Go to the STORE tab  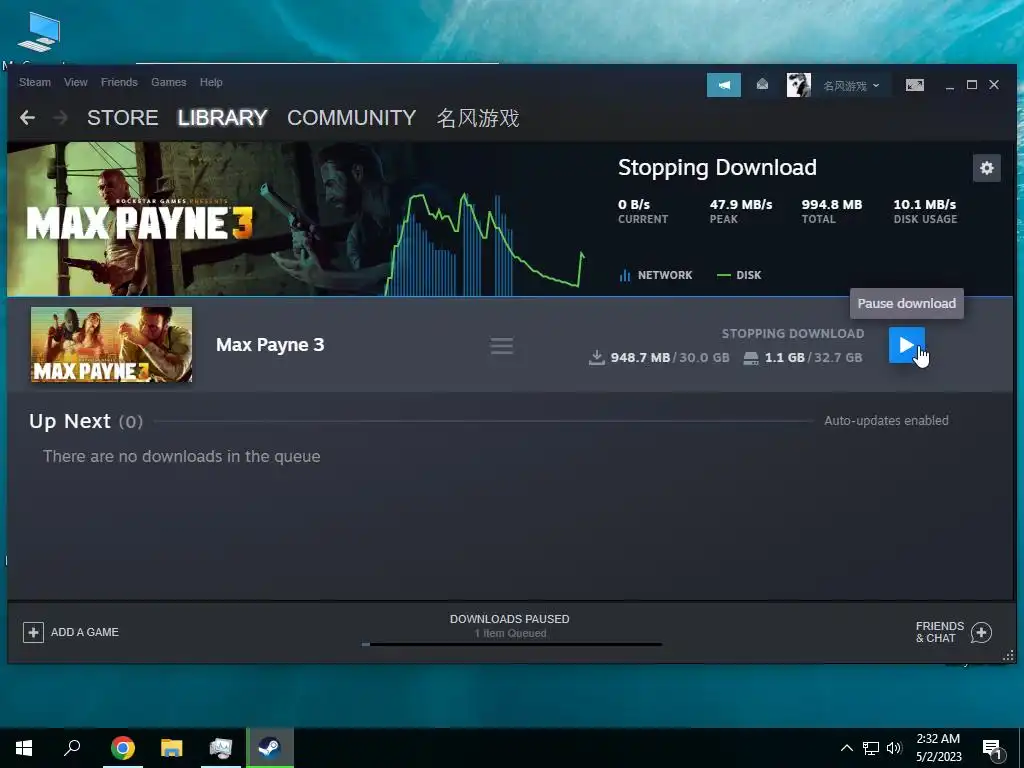[122, 118]
